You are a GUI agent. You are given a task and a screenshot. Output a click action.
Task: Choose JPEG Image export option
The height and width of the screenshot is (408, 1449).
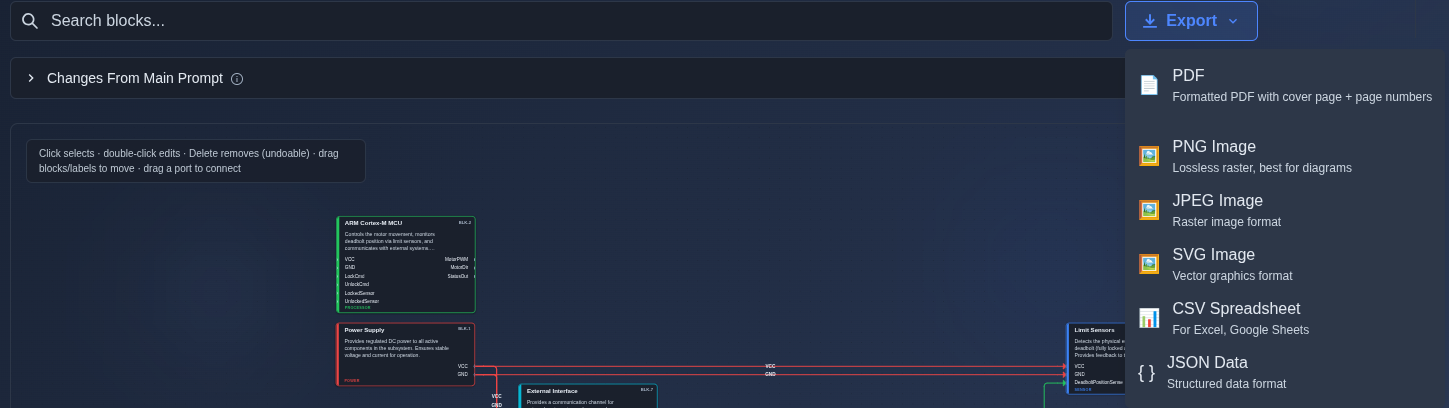[1286, 211]
